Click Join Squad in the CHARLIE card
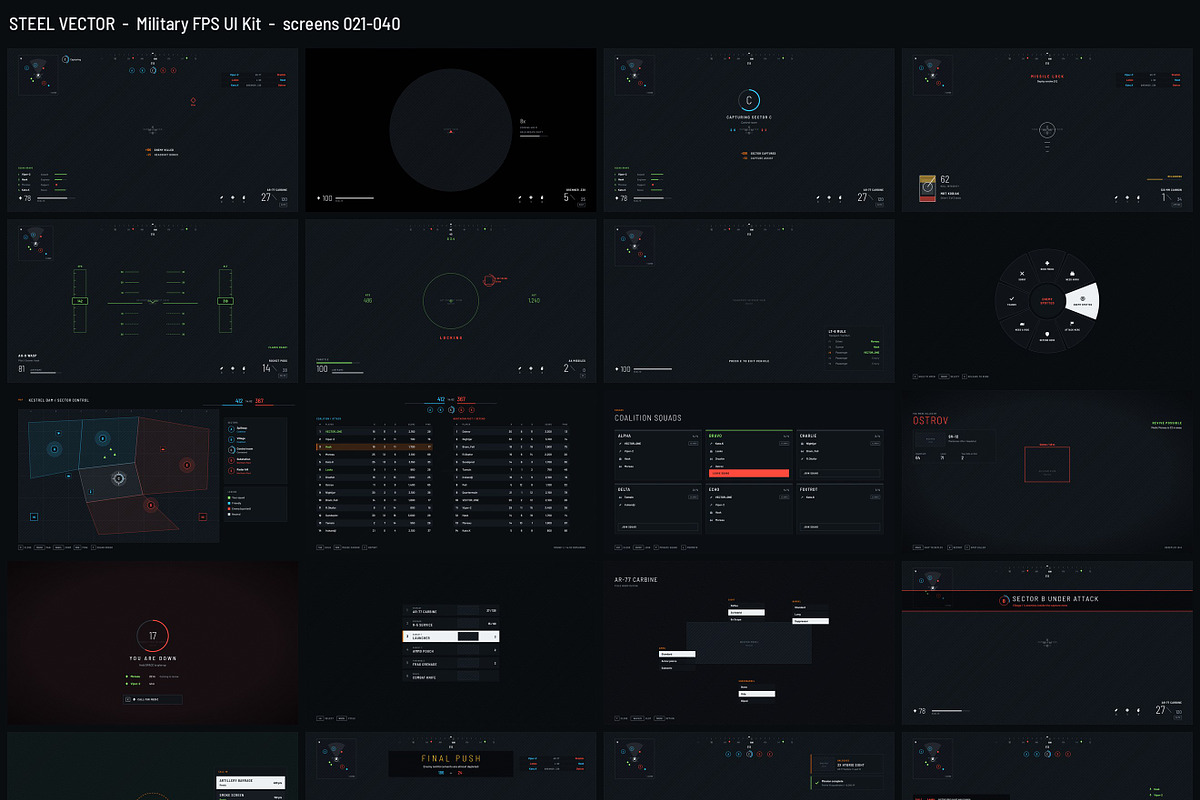The height and width of the screenshot is (800, 1200). [840, 473]
